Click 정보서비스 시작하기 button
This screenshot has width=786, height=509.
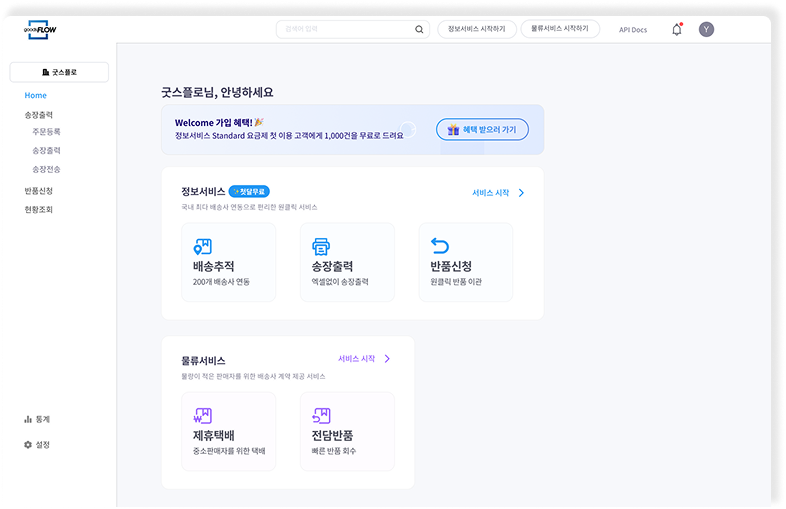pyautogui.click(x=477, y=29)
